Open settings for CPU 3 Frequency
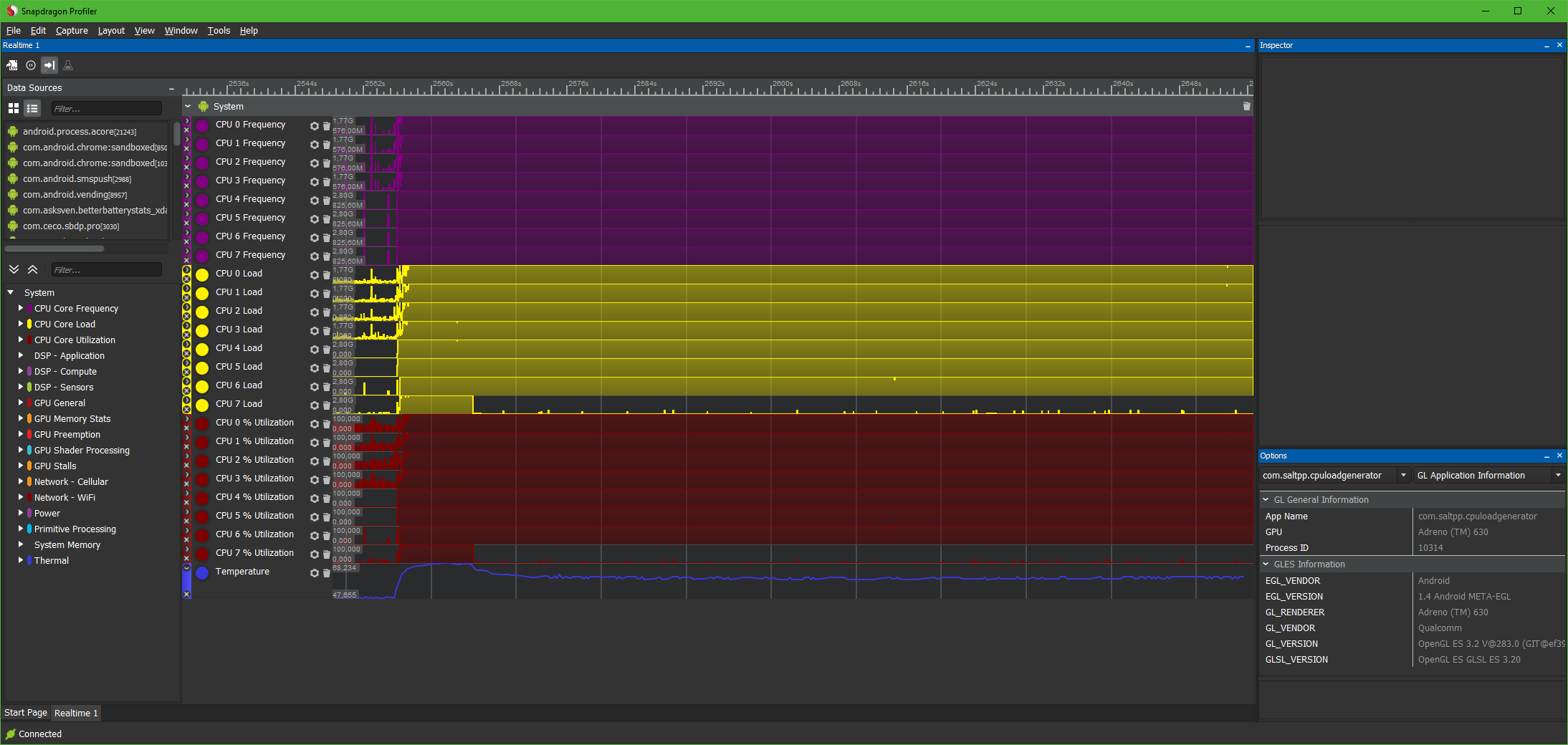This screenshot has width=1568, height=745. 314,181
